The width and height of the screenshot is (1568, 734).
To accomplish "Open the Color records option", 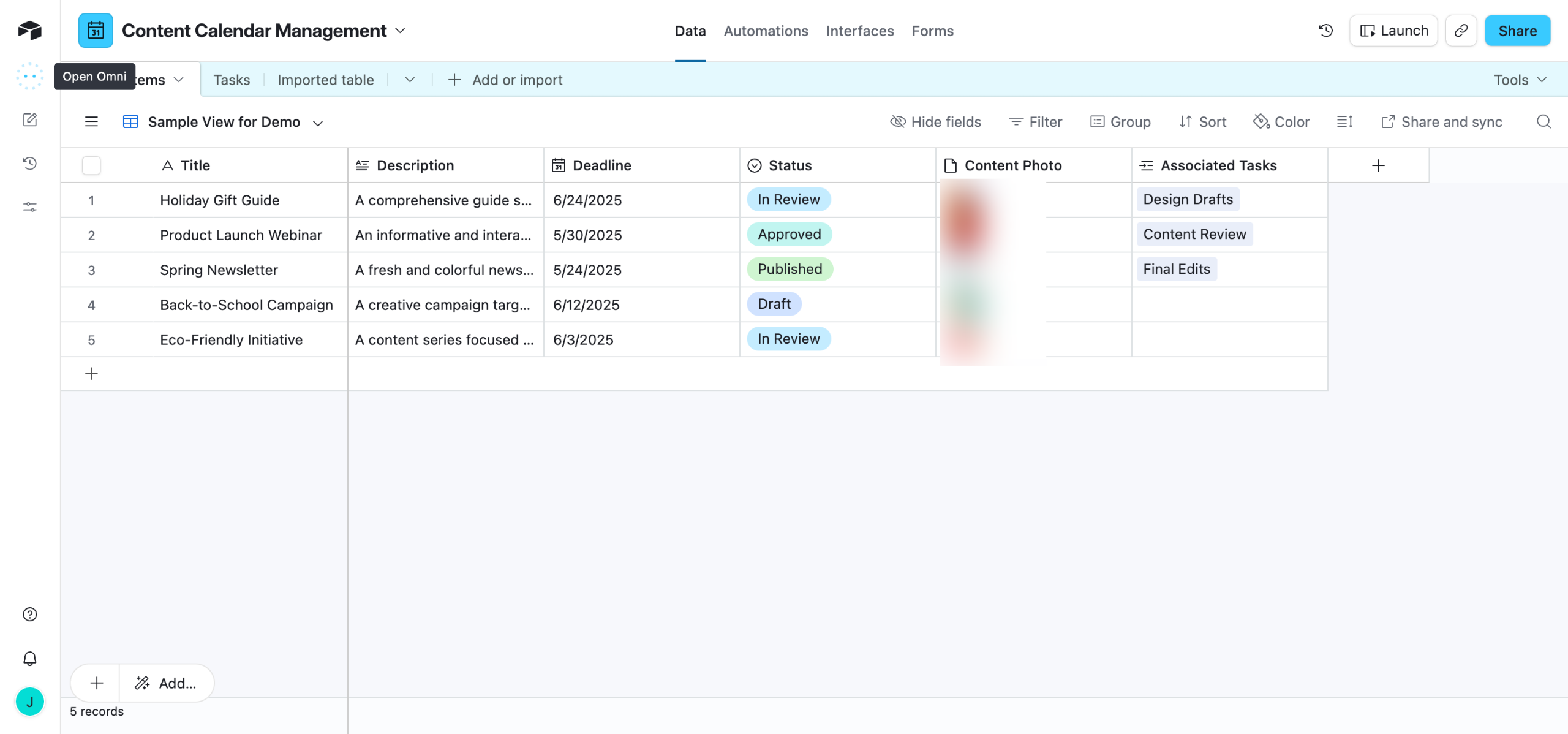I will point(1281,122).
